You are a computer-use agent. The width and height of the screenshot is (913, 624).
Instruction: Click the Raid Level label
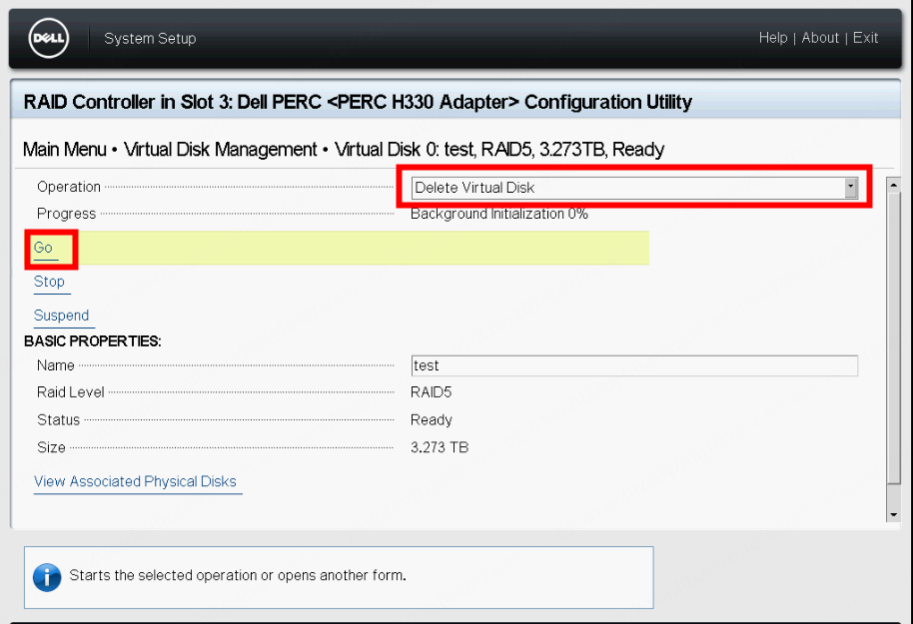pyautogui.click(x=70, y=392)
